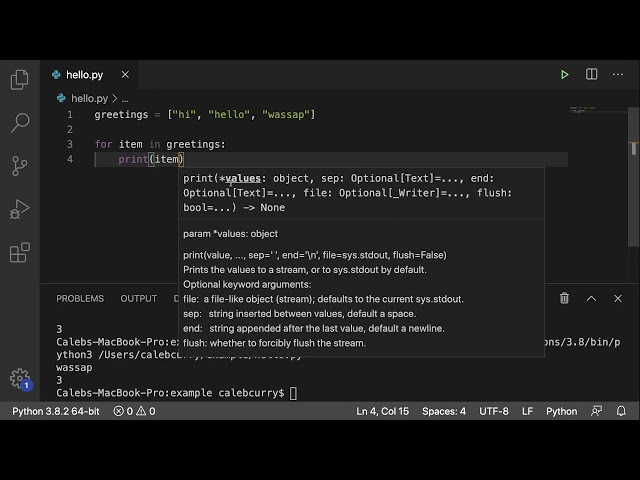
Task: Change file encoding via UTF-8
Action: point(494,411)
